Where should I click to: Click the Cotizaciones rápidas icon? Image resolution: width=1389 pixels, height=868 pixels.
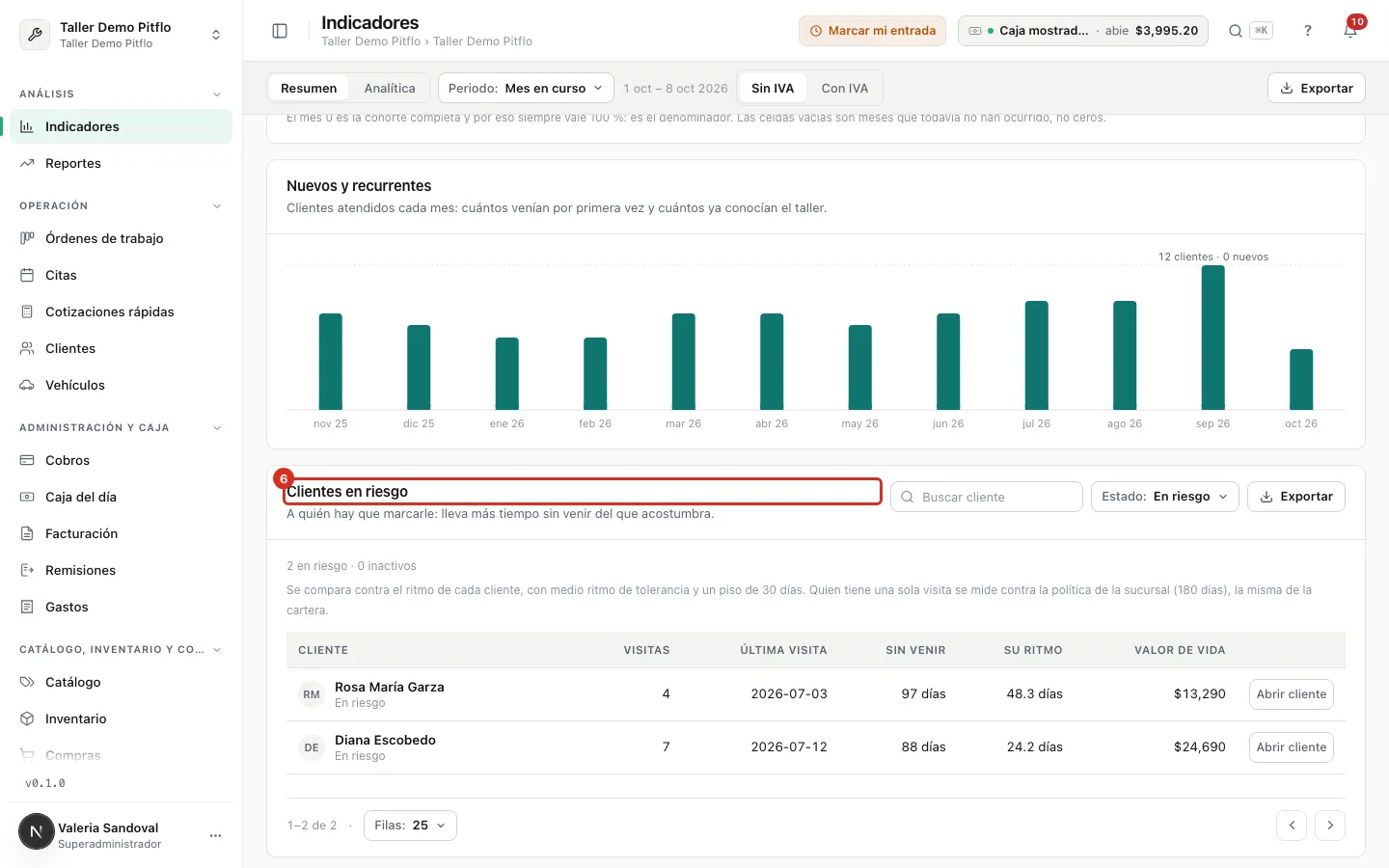coord(27,312)
